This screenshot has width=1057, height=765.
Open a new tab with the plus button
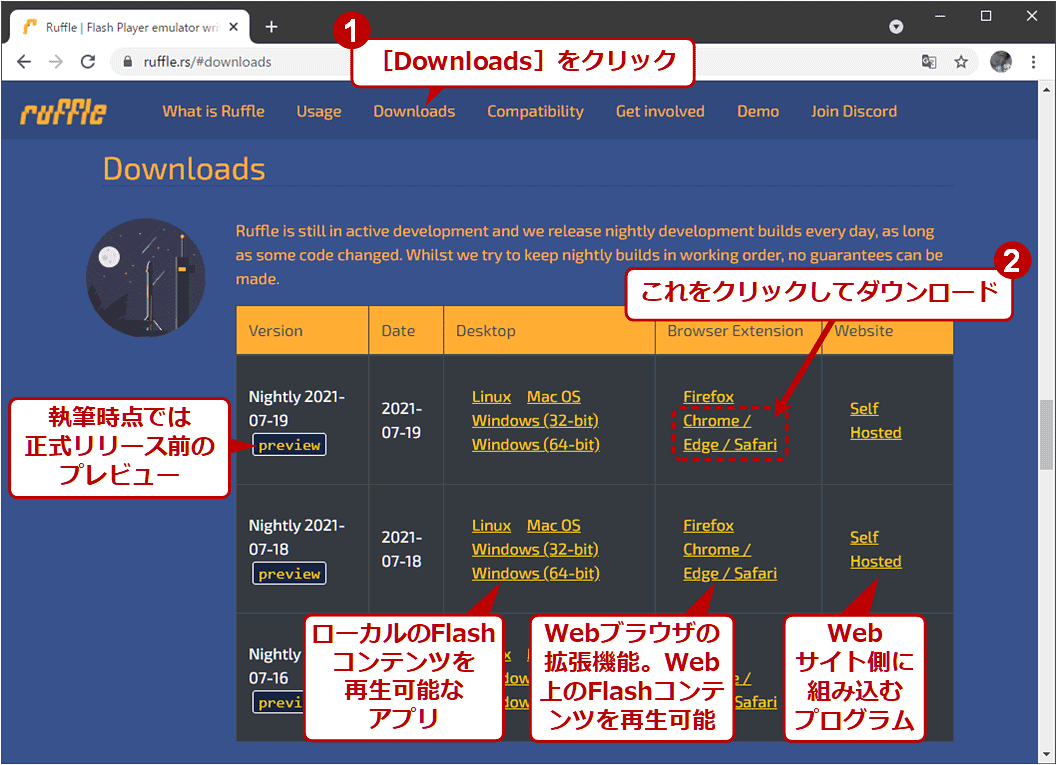[271, 27]
